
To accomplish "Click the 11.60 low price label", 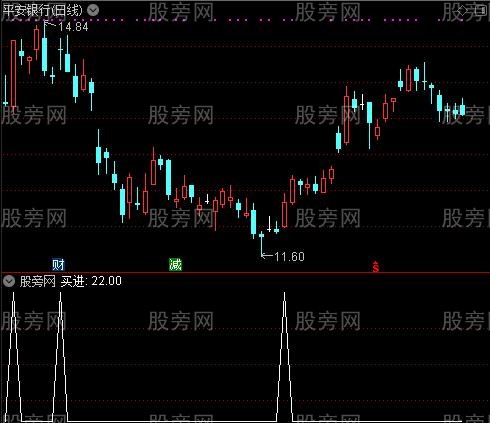I will click(x=289, y=256).
